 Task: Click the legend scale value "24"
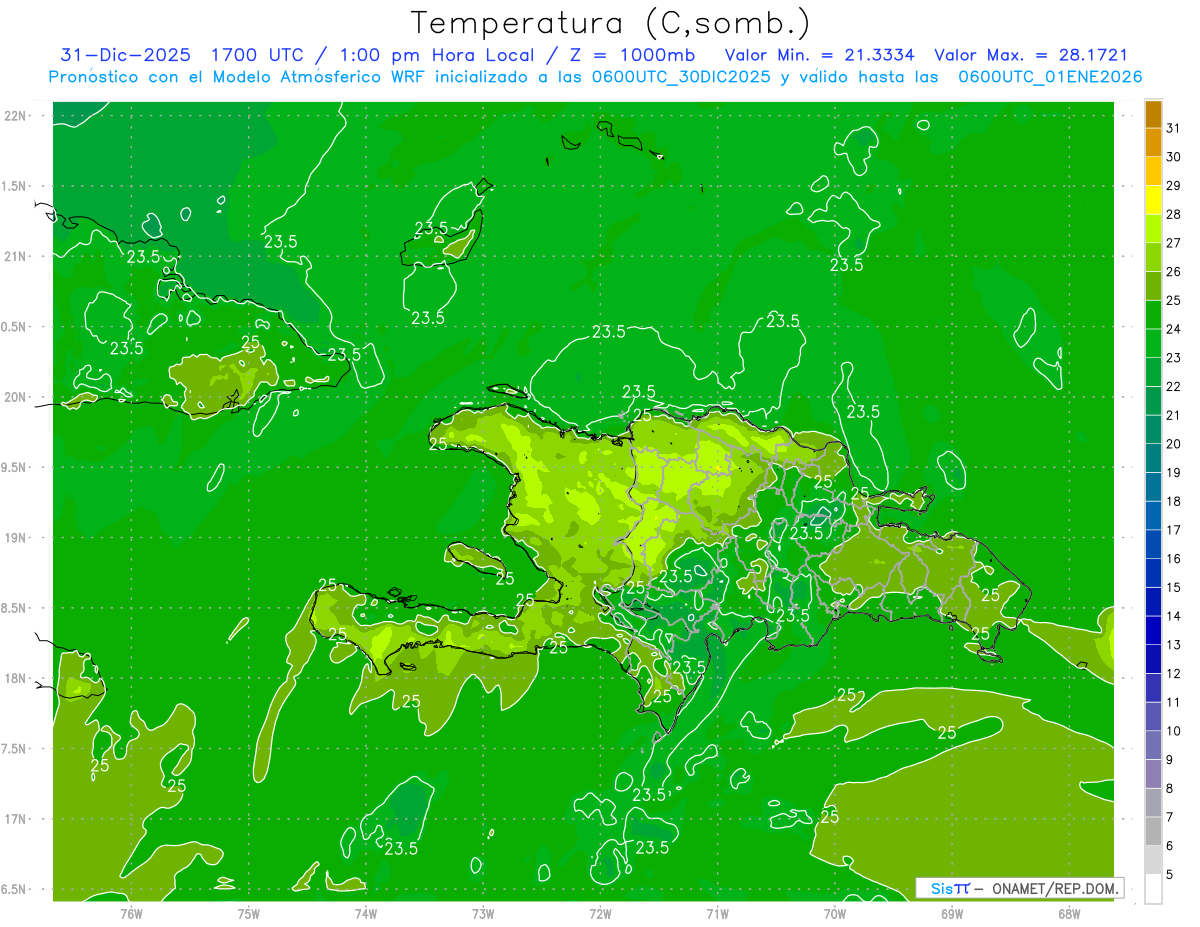[x=1174, y=329]
